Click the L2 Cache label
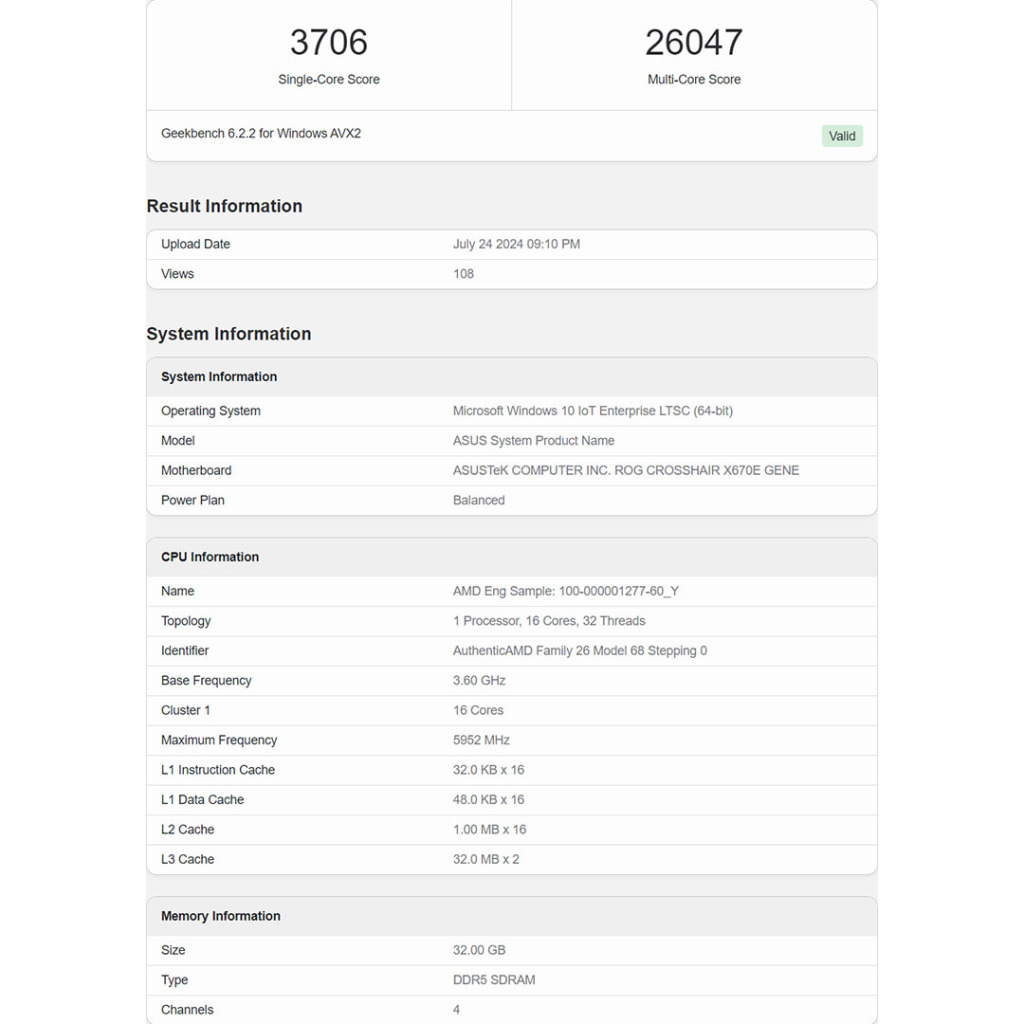Viewport: 1024px width, 1024px height. click(187, 829)
